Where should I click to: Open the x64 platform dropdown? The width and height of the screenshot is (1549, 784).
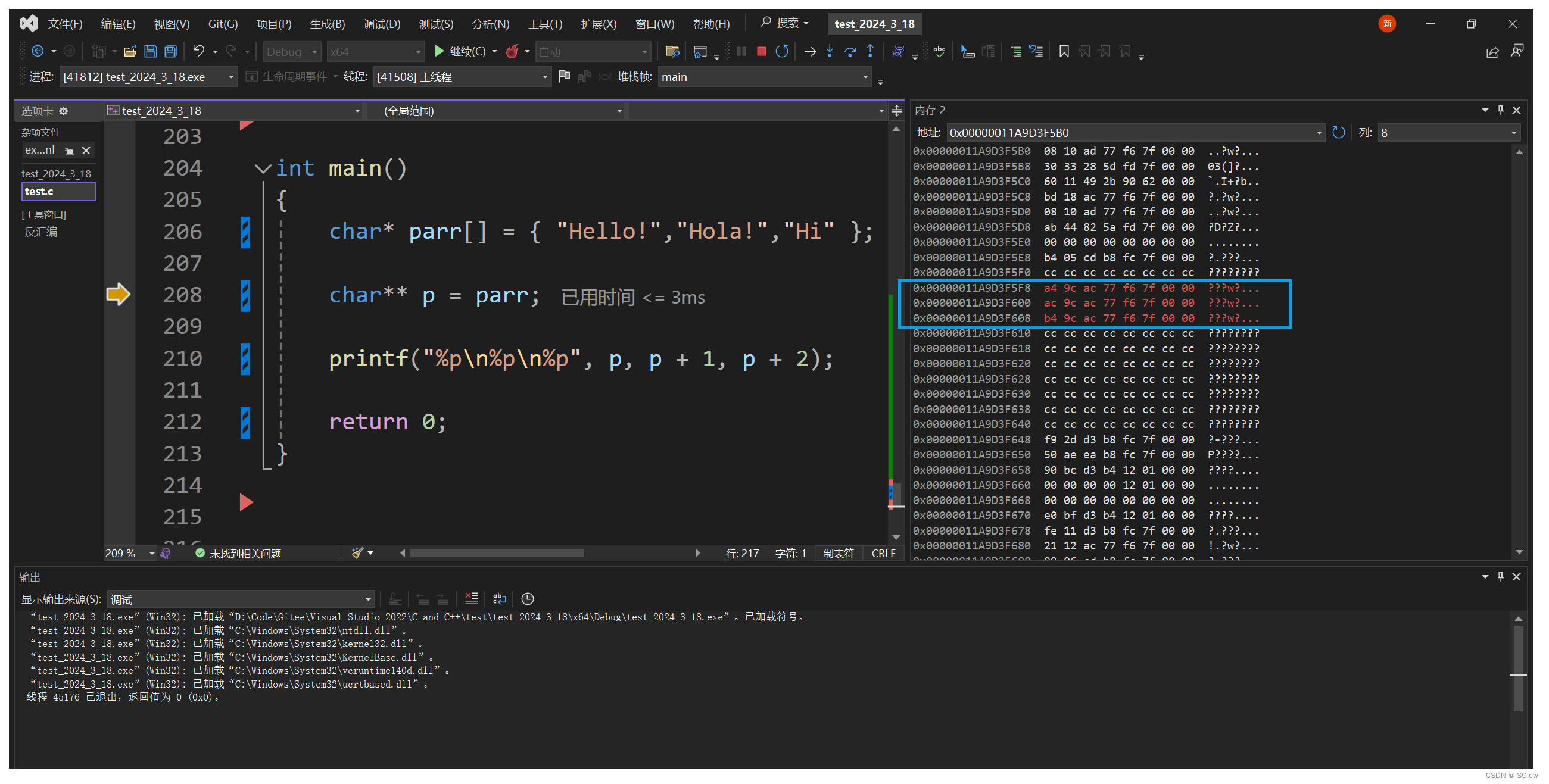(x=376, y=52)
